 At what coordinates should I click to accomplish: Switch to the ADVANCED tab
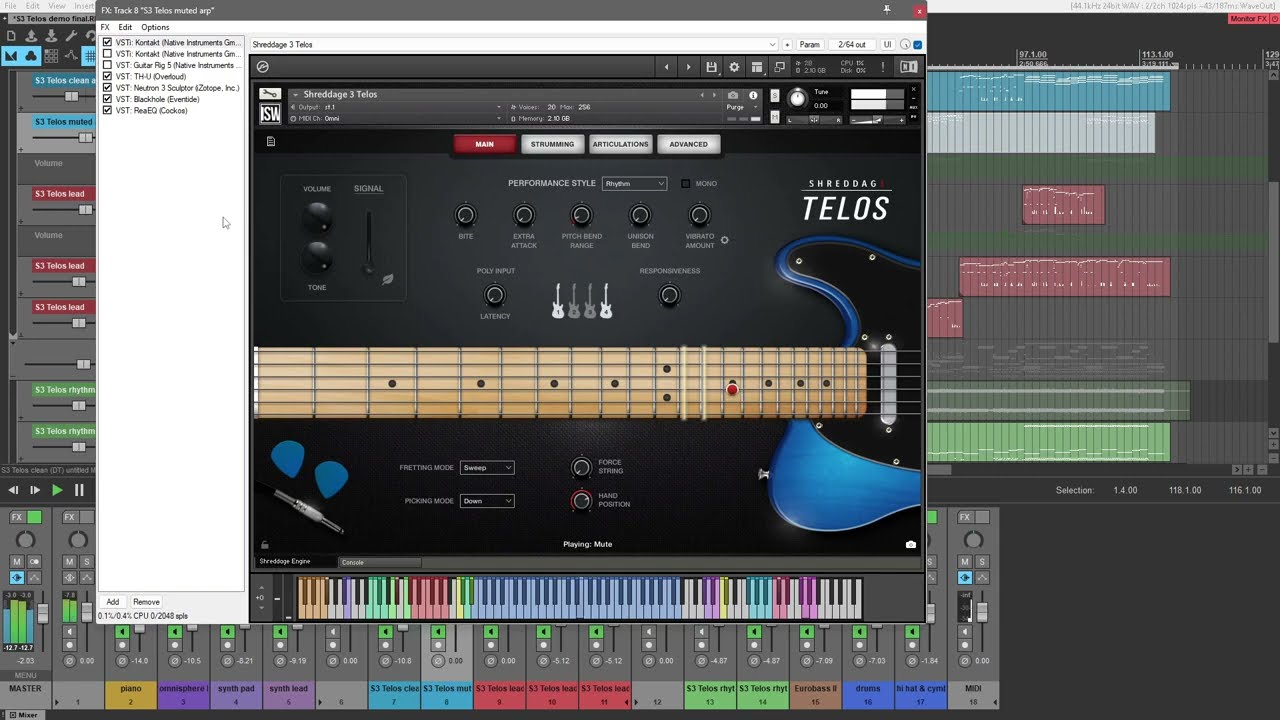(688, 144)
